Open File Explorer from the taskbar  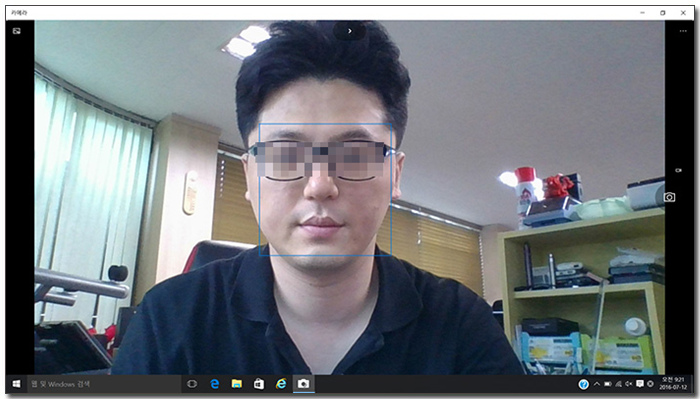click(237, 384)
